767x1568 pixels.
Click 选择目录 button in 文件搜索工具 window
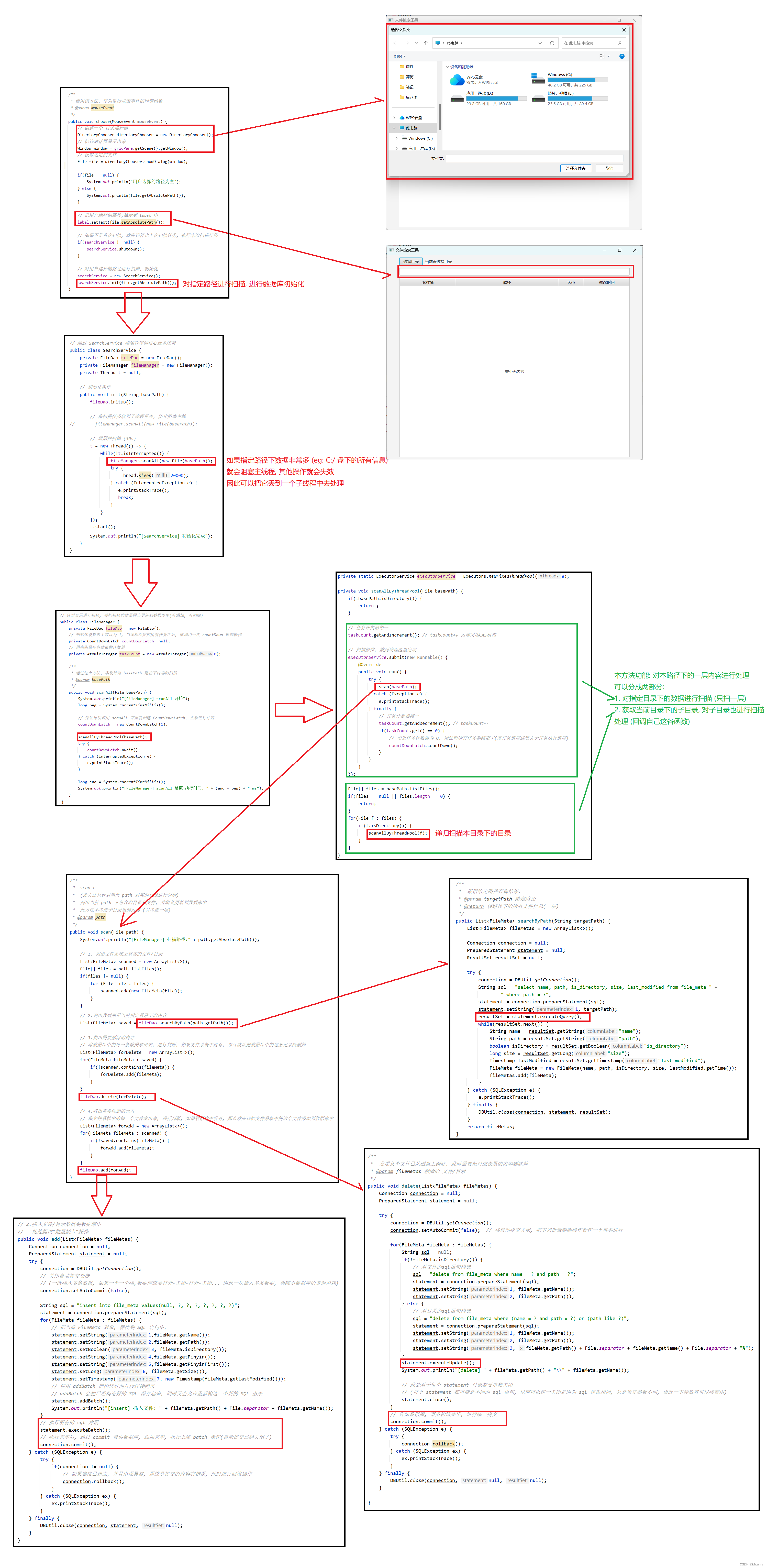411,262
